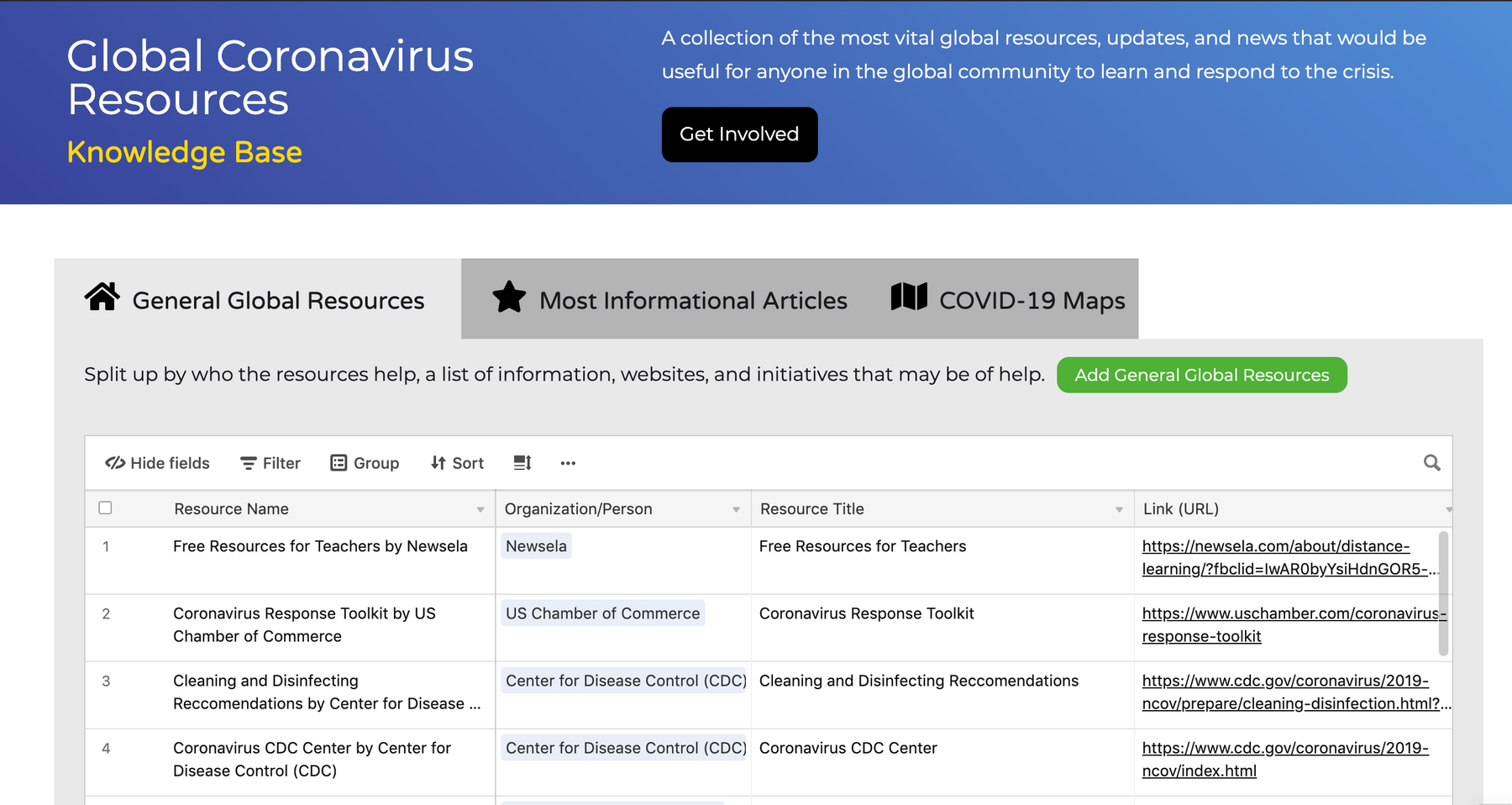Select the Newsela organization tag
The image size is (1512, 805).
536,546
